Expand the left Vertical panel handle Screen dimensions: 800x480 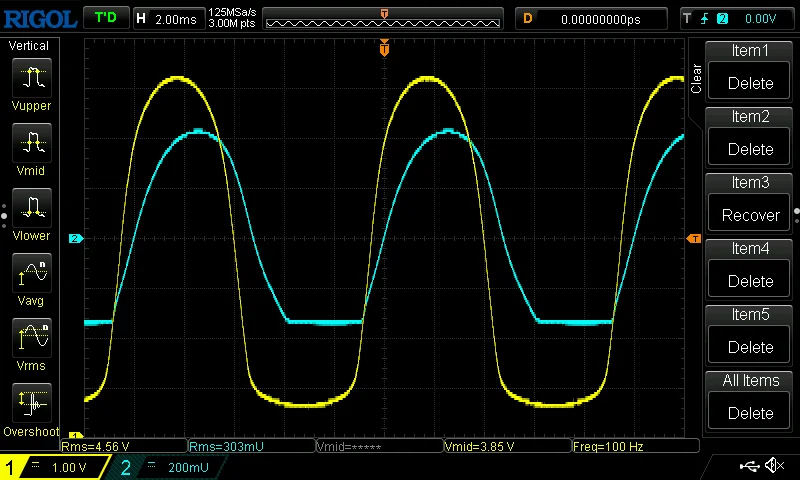4,212
